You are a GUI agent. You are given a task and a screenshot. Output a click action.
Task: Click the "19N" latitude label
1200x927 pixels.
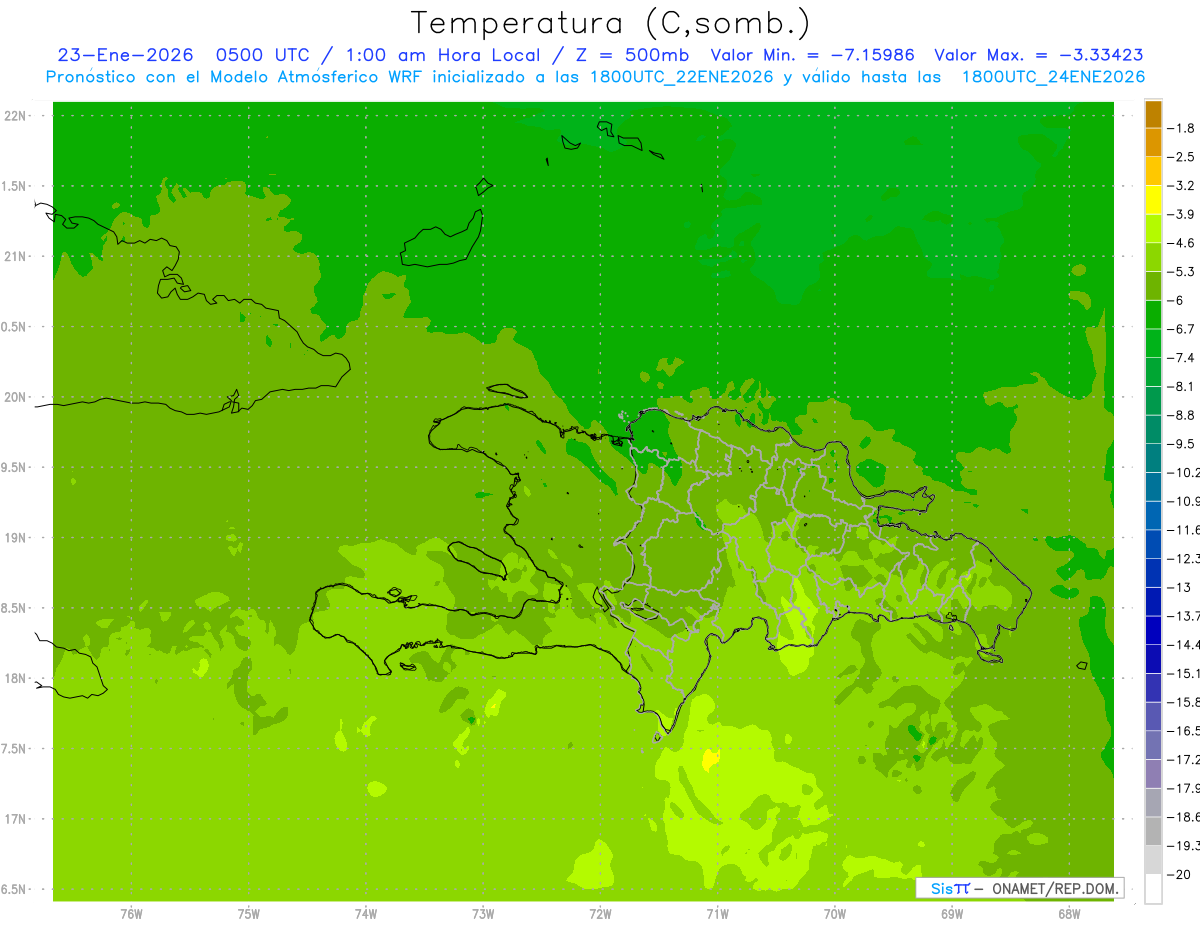click(x=15, y=537)
